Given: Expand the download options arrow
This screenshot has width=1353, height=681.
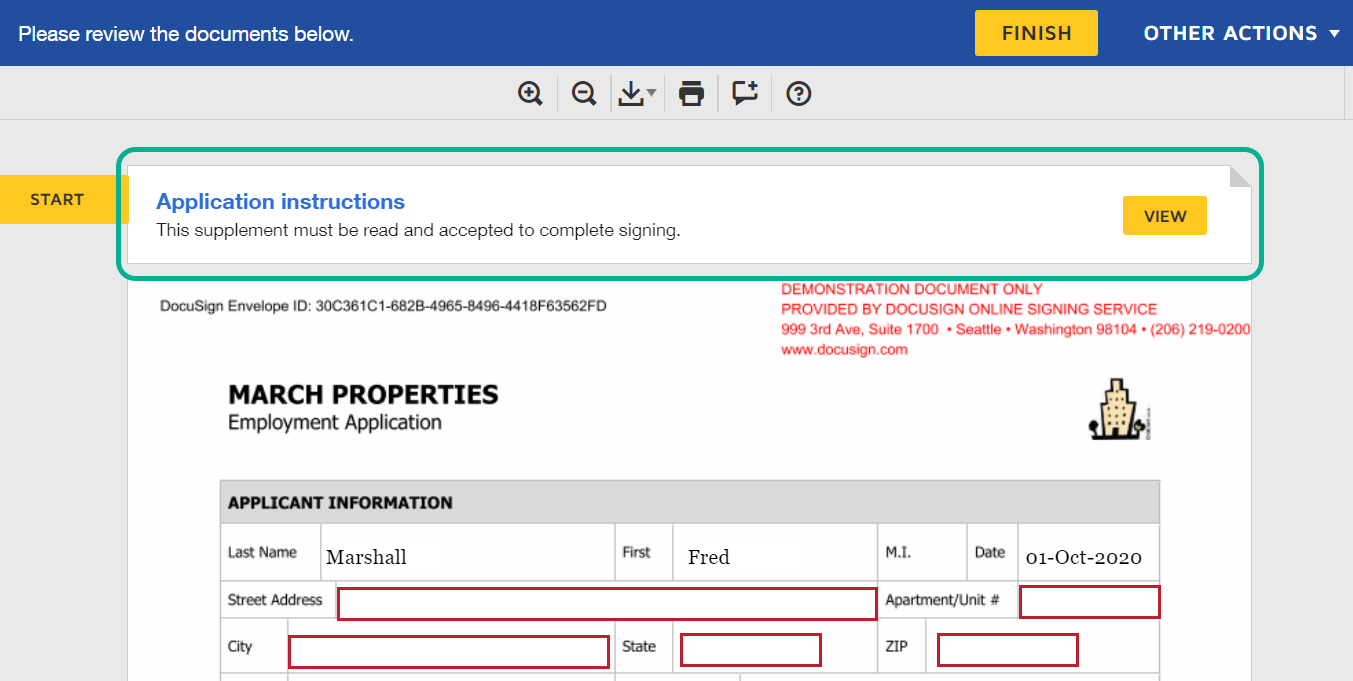Looking at the screenshot, I should point(652,94).
